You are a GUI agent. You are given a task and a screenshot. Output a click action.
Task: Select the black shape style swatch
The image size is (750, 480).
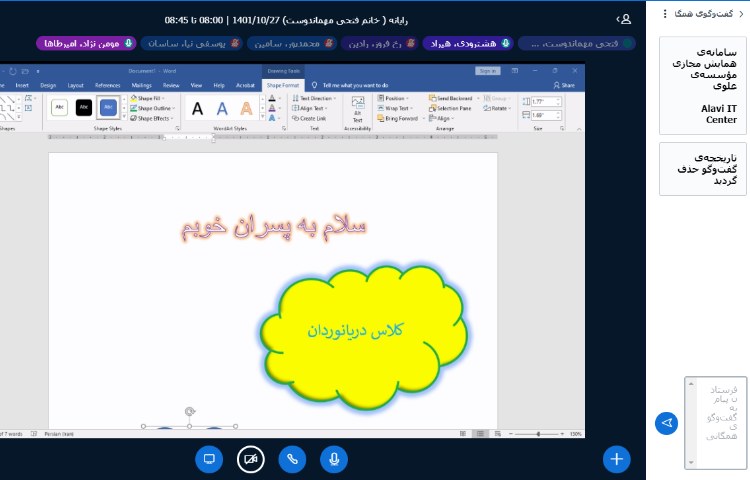pos(84,107)
